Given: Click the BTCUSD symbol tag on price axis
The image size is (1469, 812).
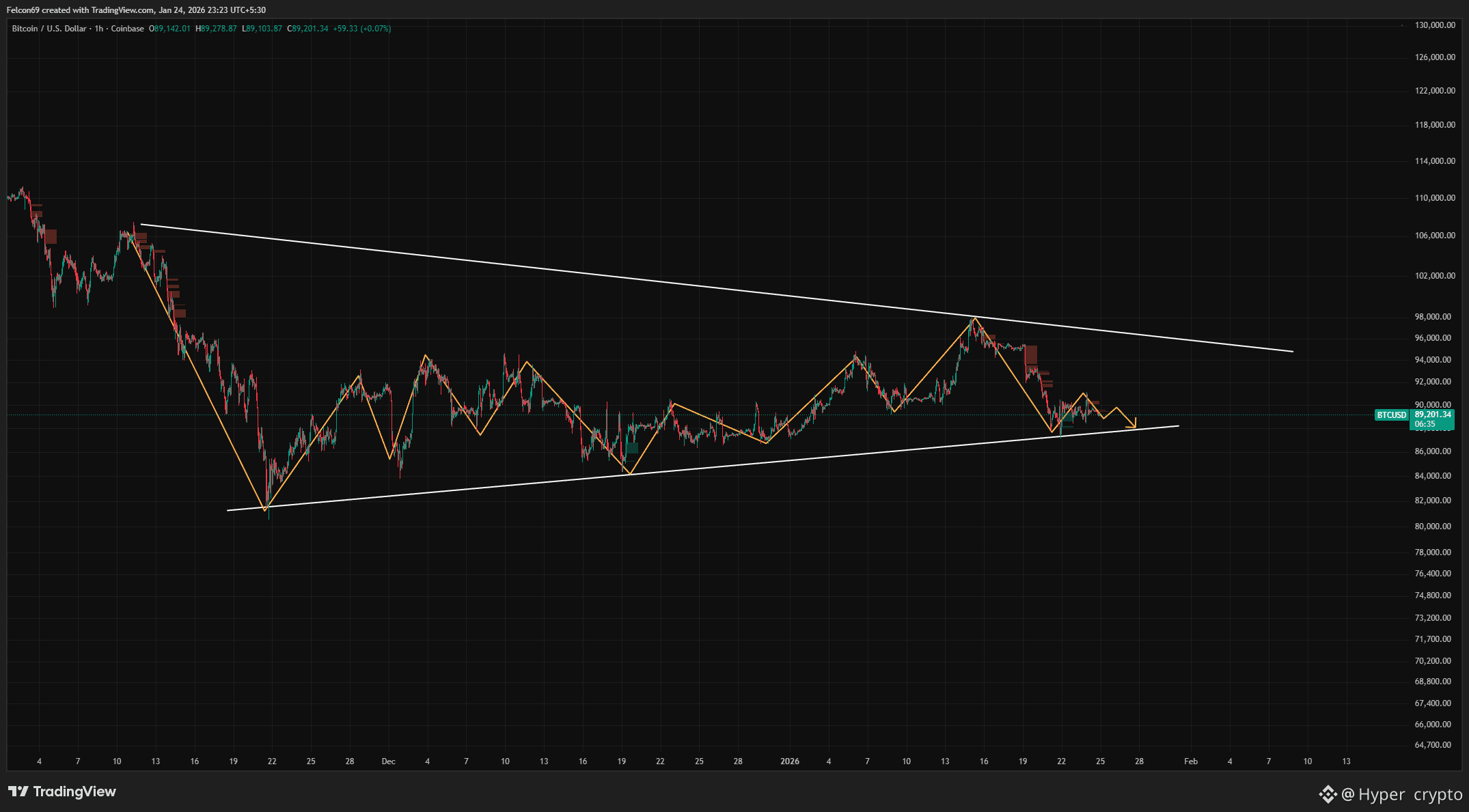Looking at the screenshot, I should click(1391, 415).
